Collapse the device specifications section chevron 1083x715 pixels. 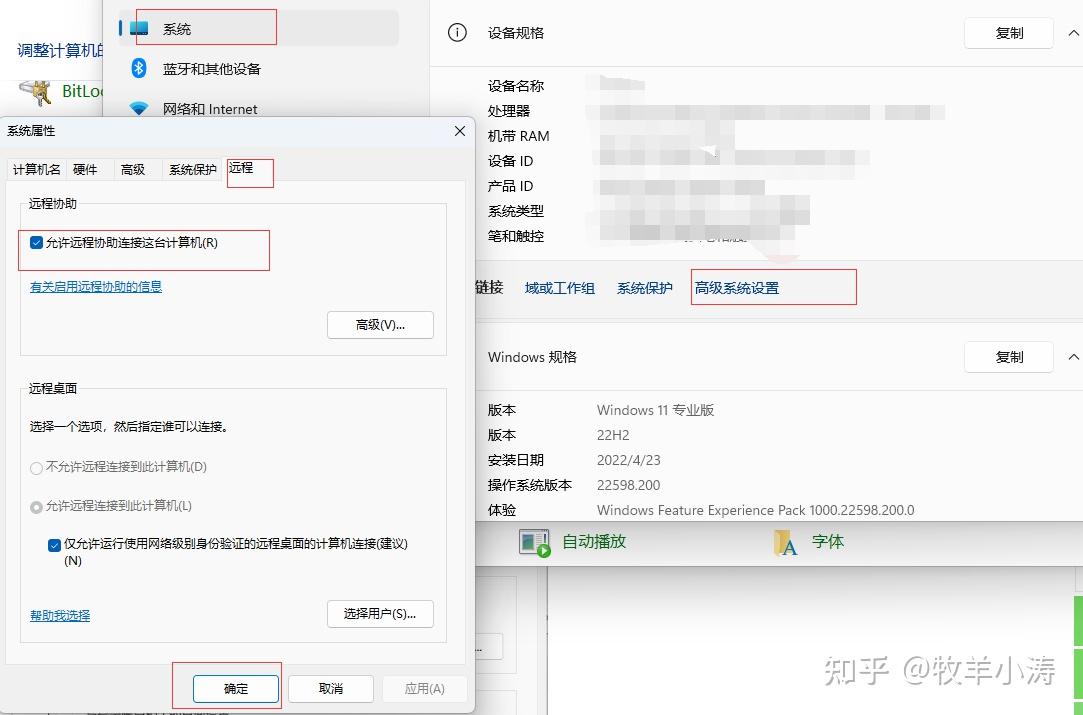point(1073,33)
